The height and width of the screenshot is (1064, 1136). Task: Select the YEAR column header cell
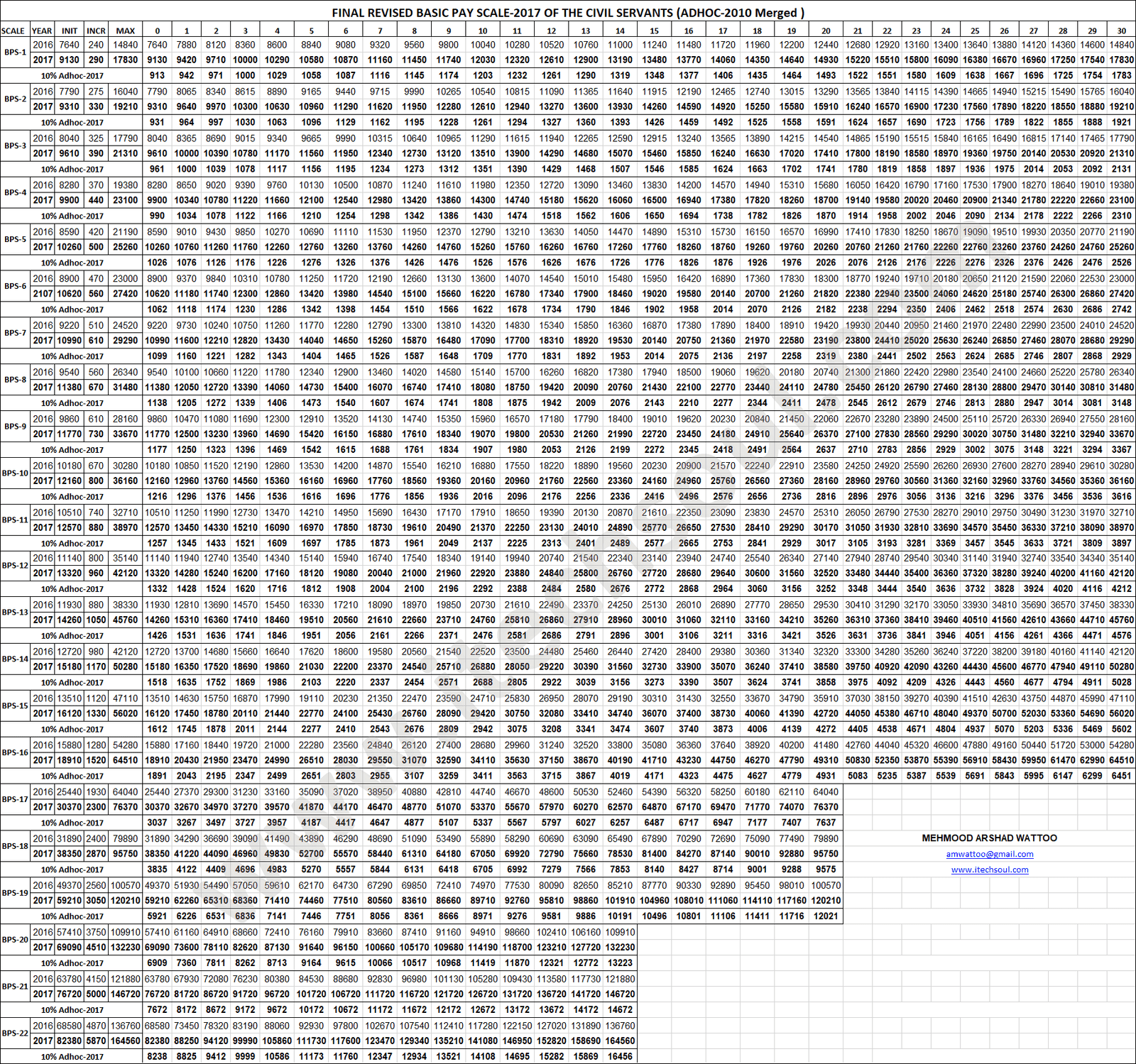coord(42,31)
